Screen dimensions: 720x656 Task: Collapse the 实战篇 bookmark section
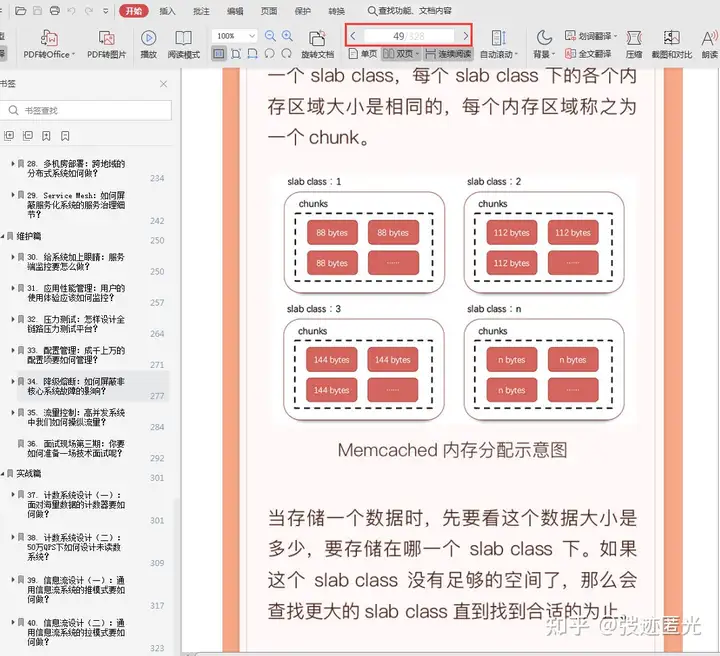3,473
